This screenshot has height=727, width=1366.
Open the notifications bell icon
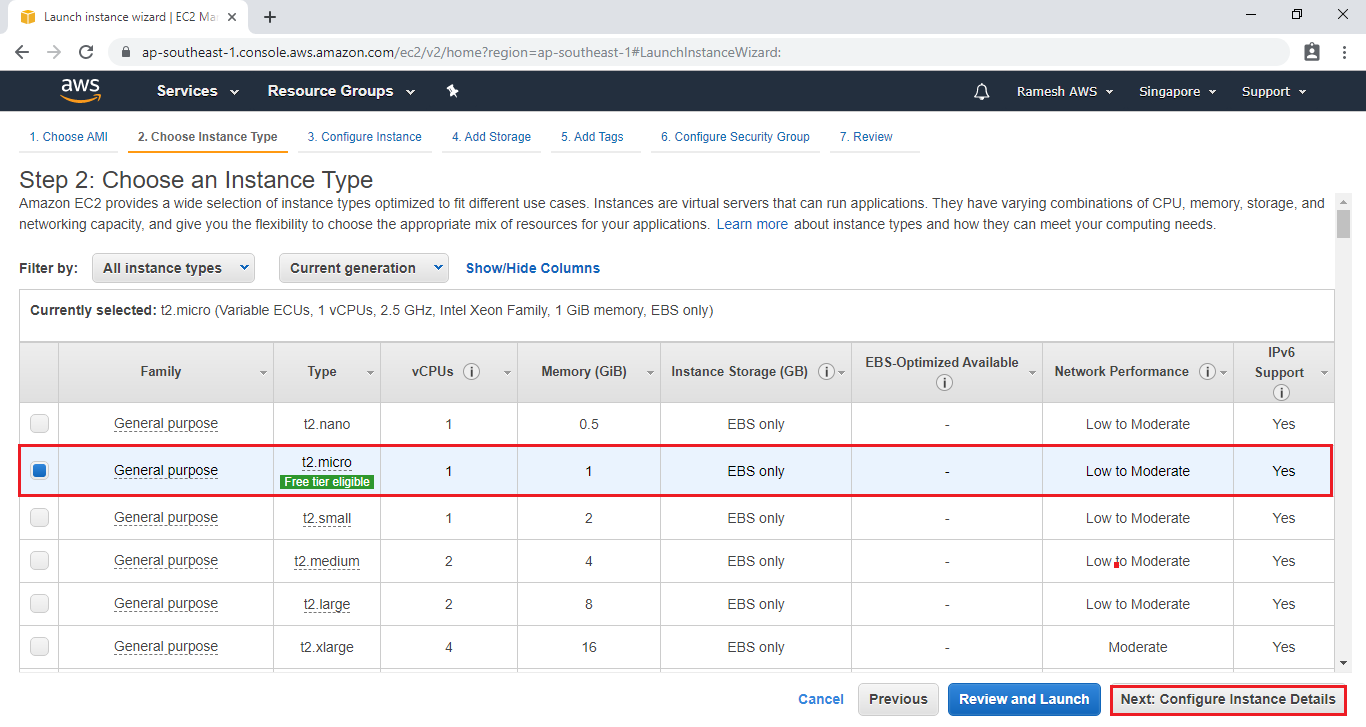(x=982, y=92)
